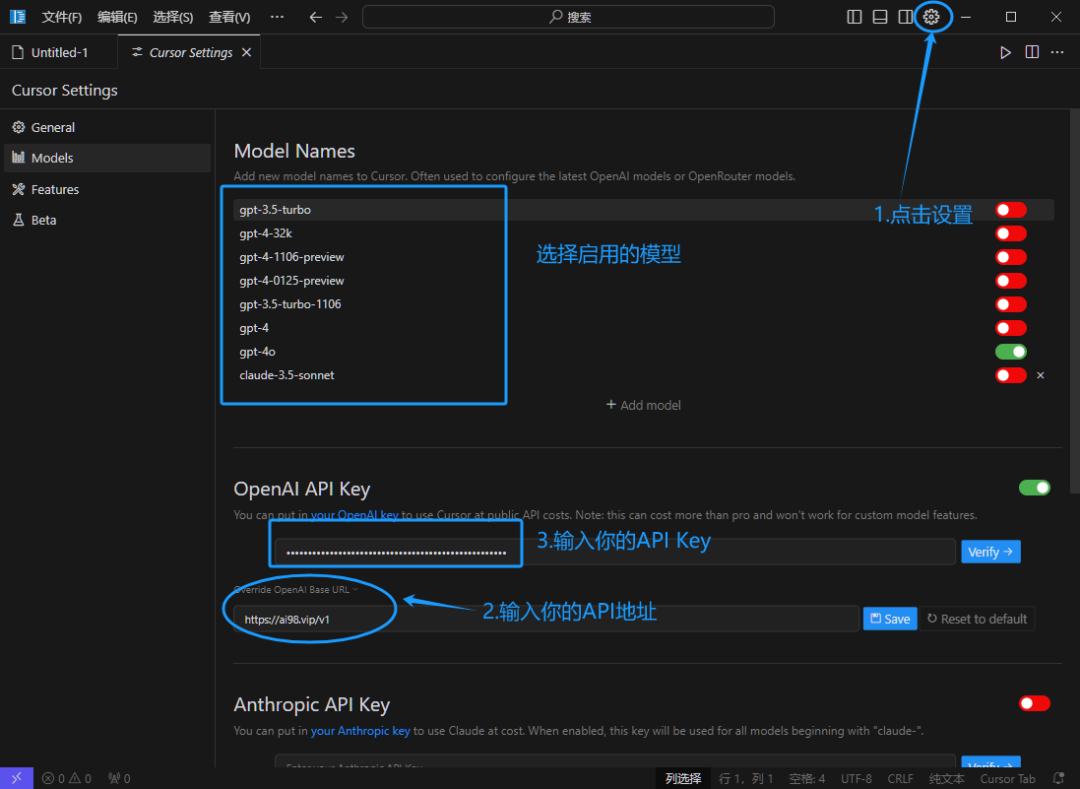Open remote window indicator in status bar
Viewport: 1080px width, 789px height.
point(17,778)
